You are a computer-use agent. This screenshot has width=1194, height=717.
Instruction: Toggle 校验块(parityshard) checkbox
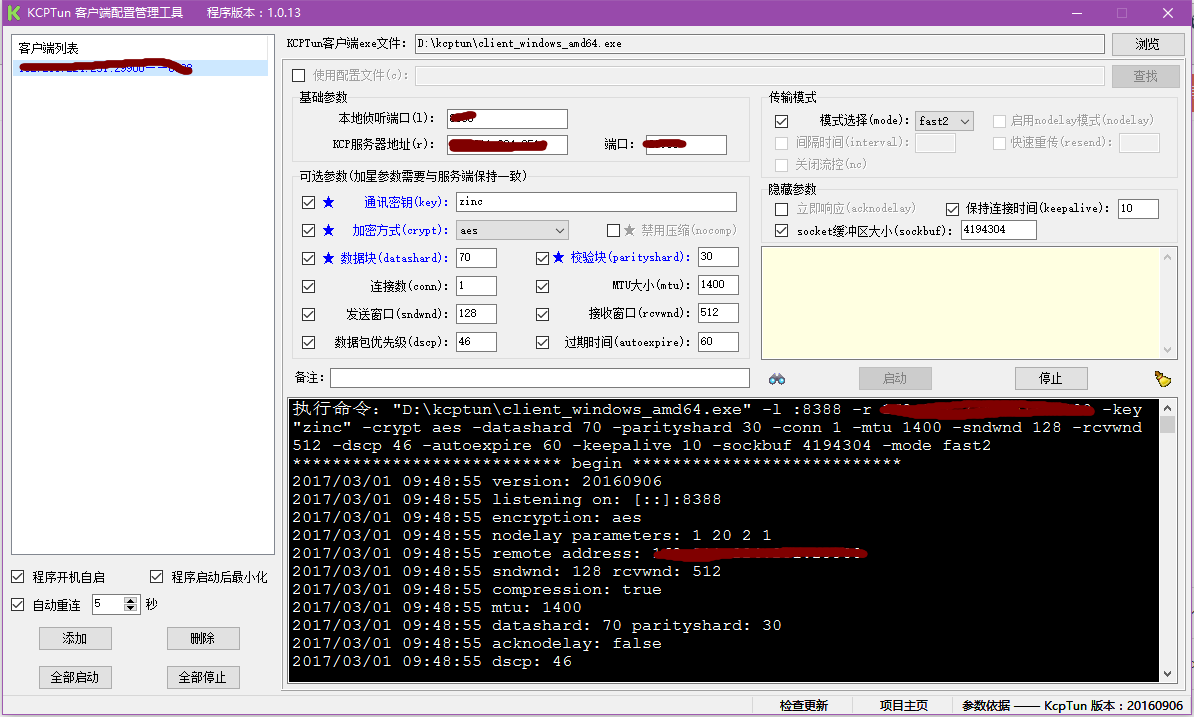[x=542, y=259]
